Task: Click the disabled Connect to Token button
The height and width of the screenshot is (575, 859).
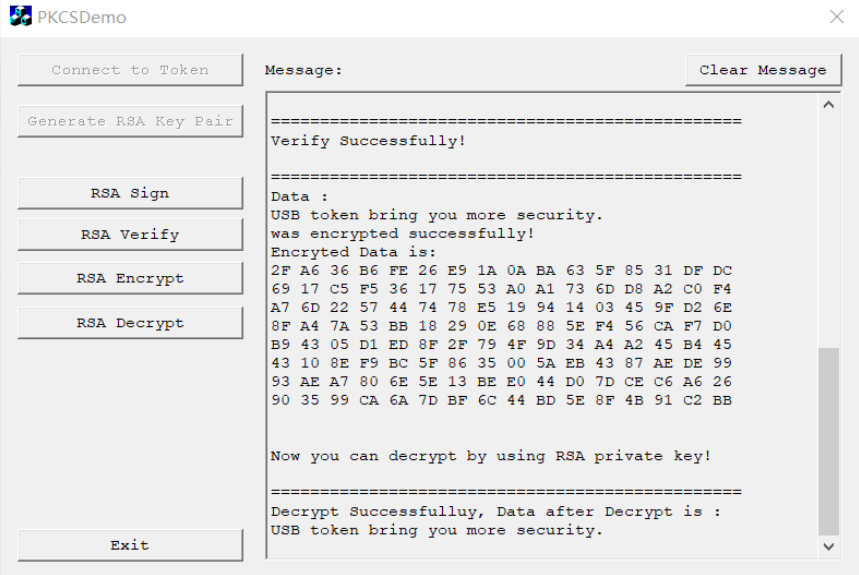Action: point(130,70)
